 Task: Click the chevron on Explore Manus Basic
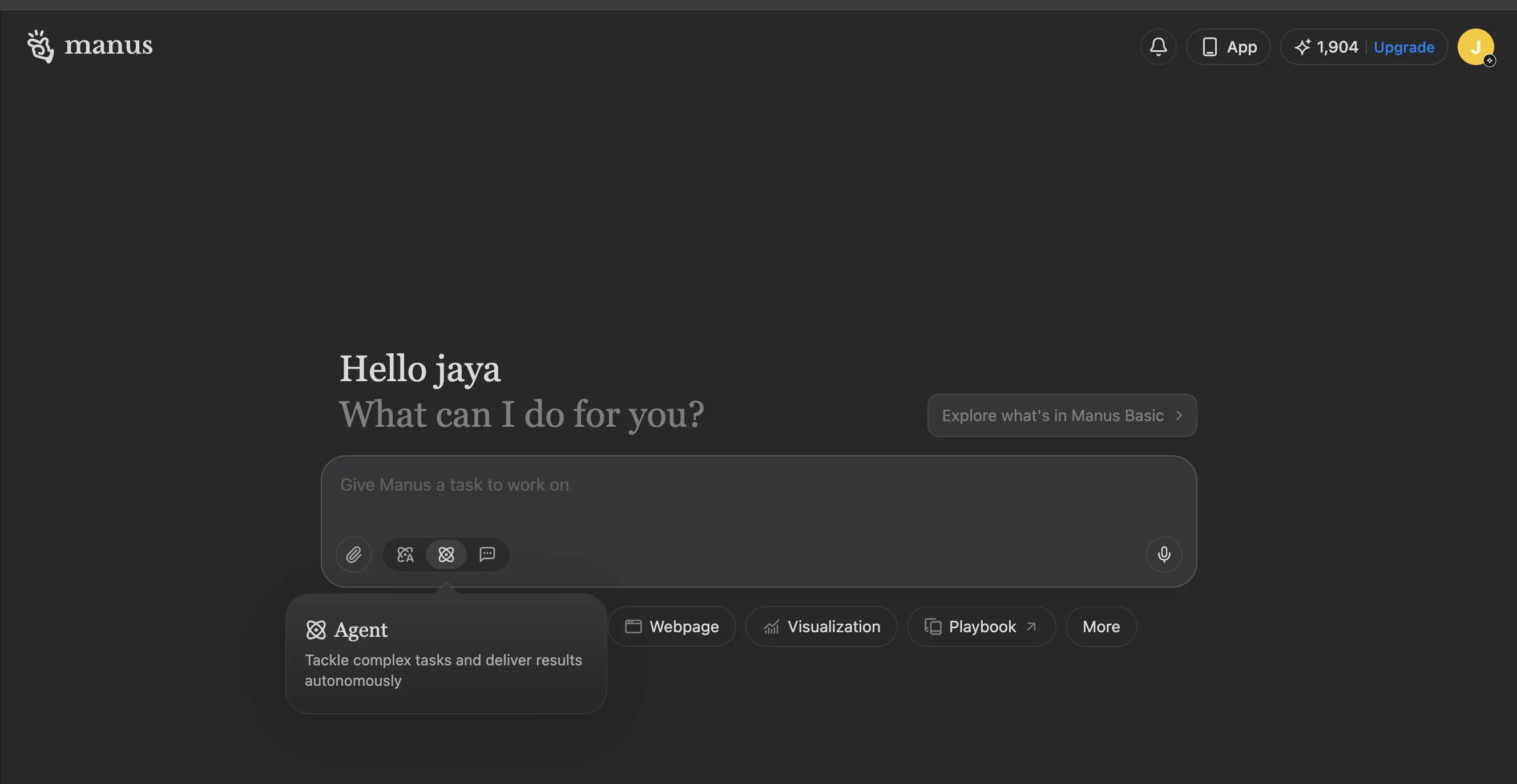pyautogui.click(x=1179, y=415)
